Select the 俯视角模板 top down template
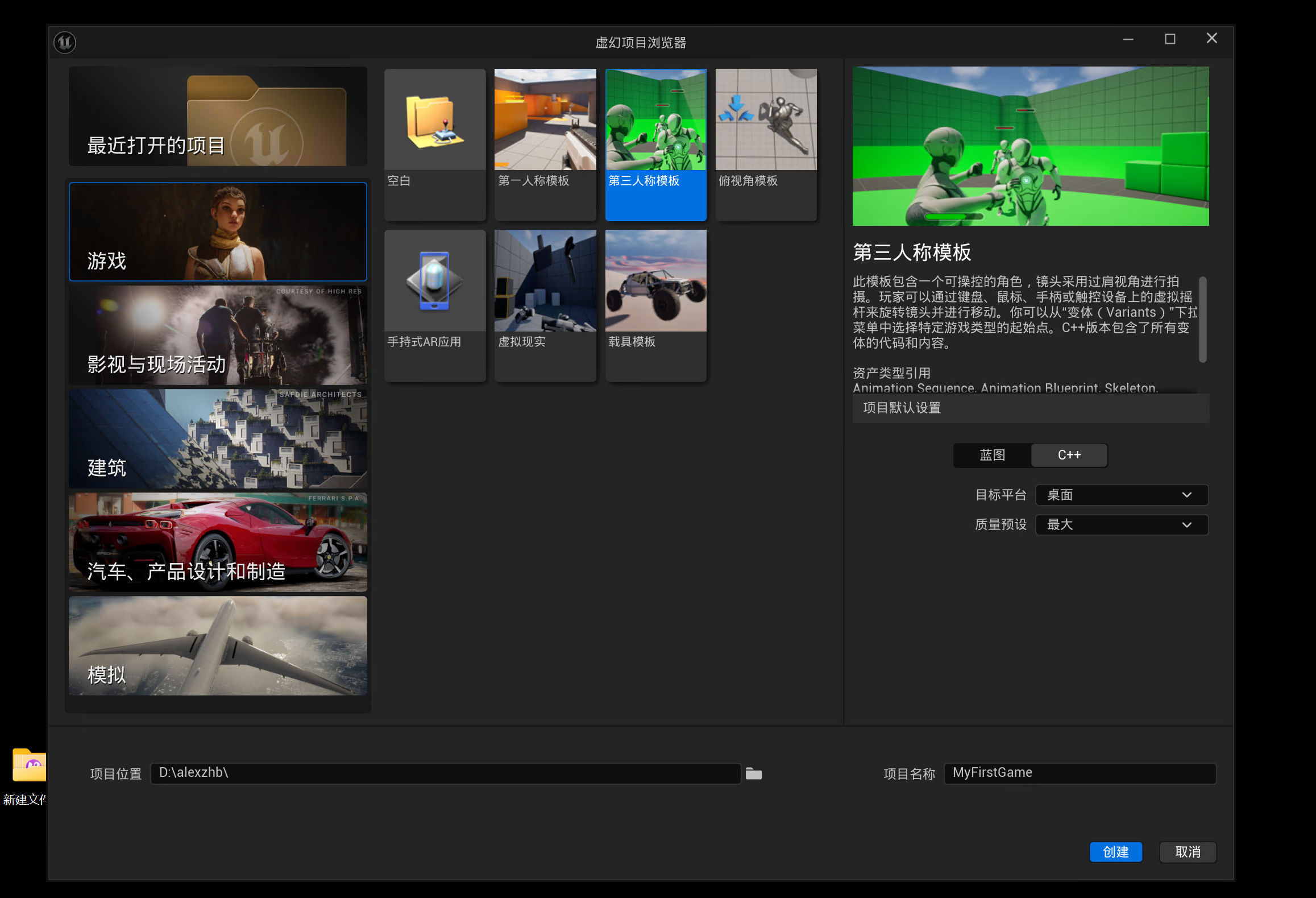 [766, 144]
